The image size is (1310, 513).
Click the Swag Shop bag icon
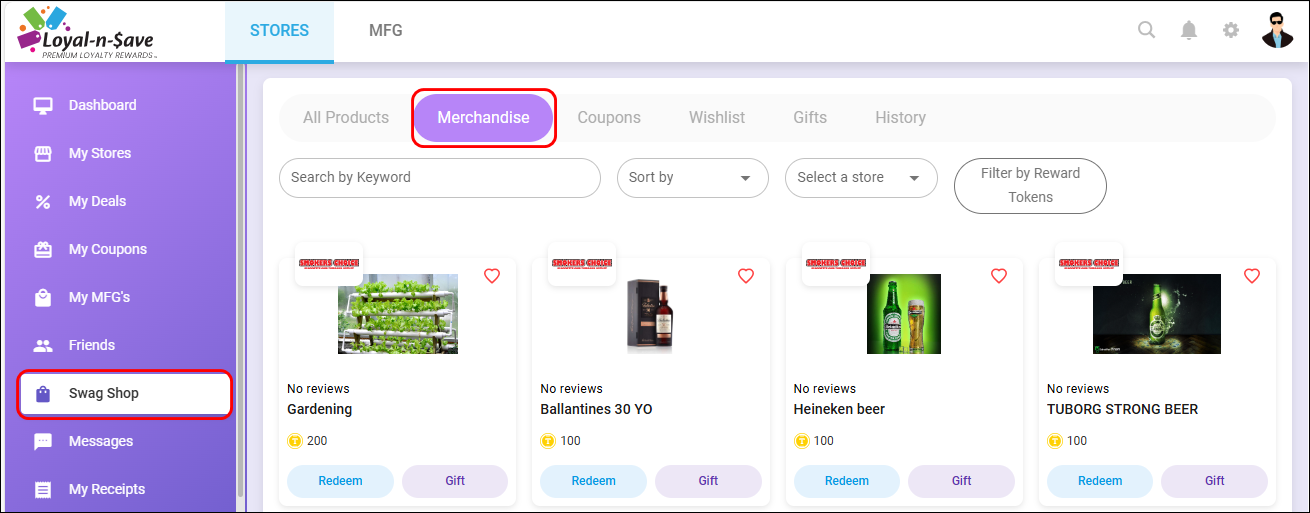point(43,393)
